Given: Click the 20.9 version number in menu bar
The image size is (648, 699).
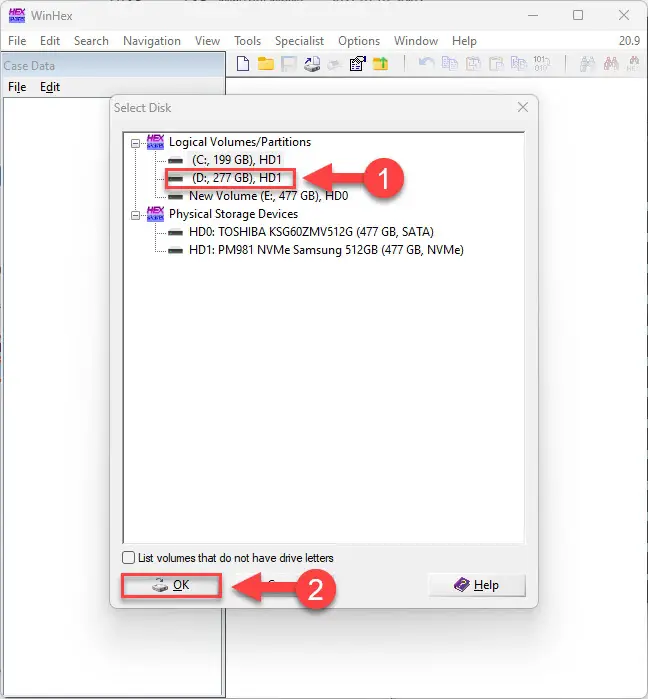Looking at the screenshot, I should (629, 41).
